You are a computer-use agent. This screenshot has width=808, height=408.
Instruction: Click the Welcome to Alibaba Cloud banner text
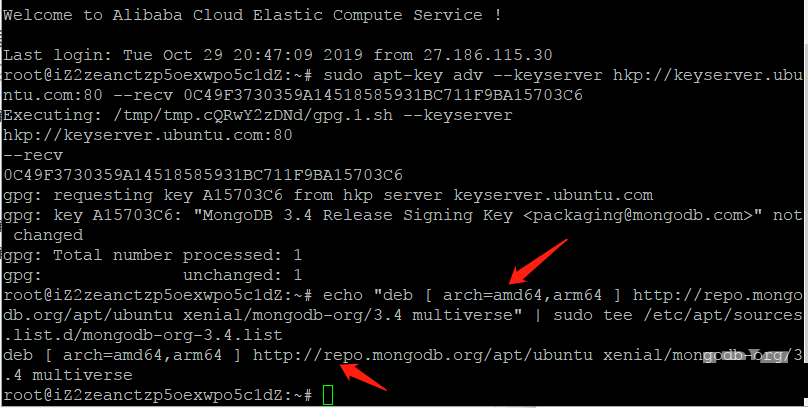pos(252,15)
